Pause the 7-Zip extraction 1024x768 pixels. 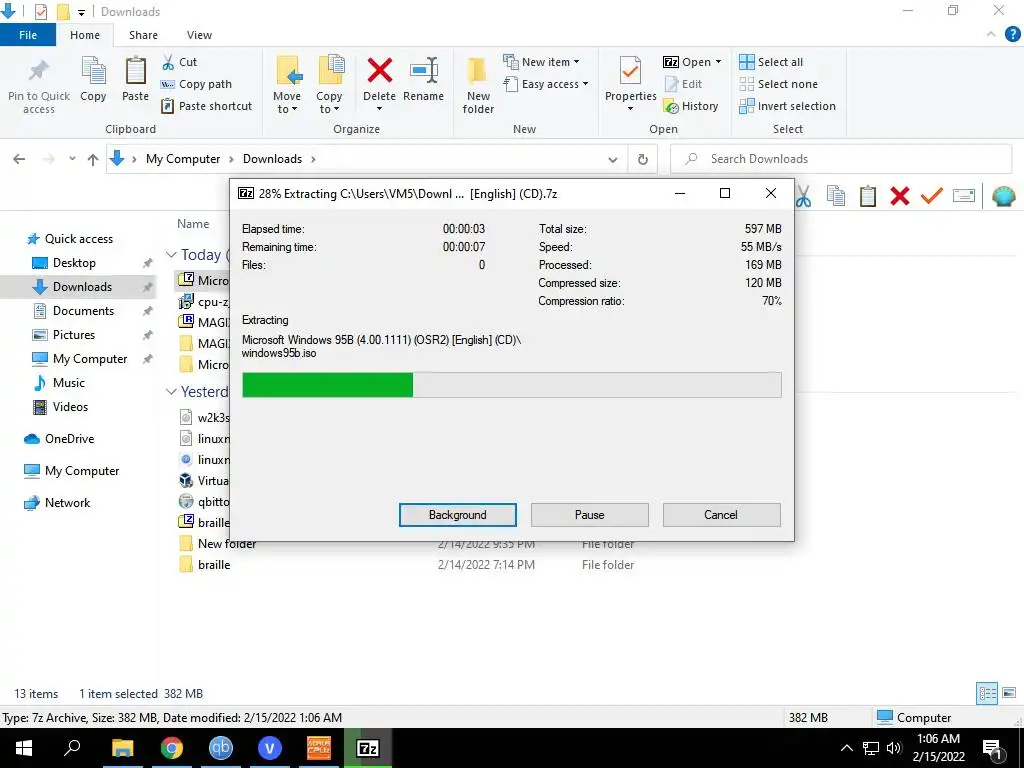tap(590, 515)
